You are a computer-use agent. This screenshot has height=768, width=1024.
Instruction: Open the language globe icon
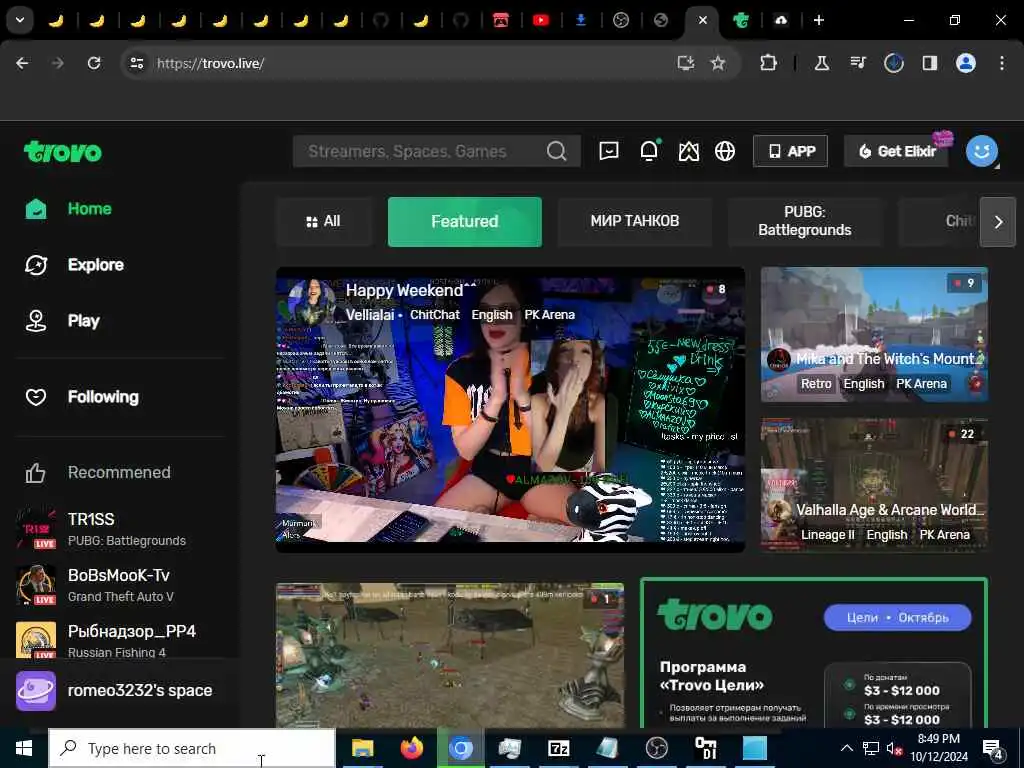pos(725,152)
